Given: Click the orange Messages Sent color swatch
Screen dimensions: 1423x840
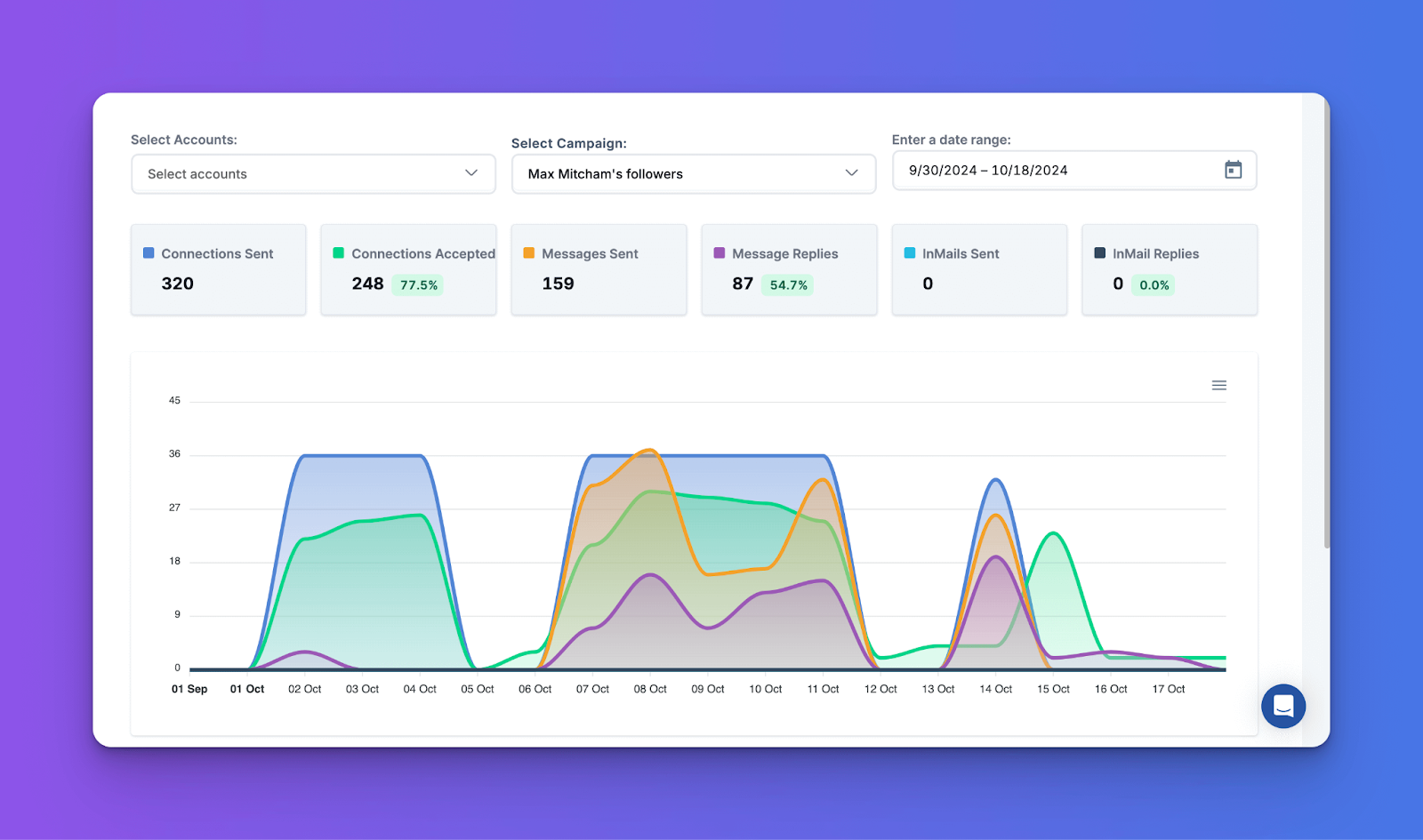Looking at the screenshot, I should tap(529, 253).
